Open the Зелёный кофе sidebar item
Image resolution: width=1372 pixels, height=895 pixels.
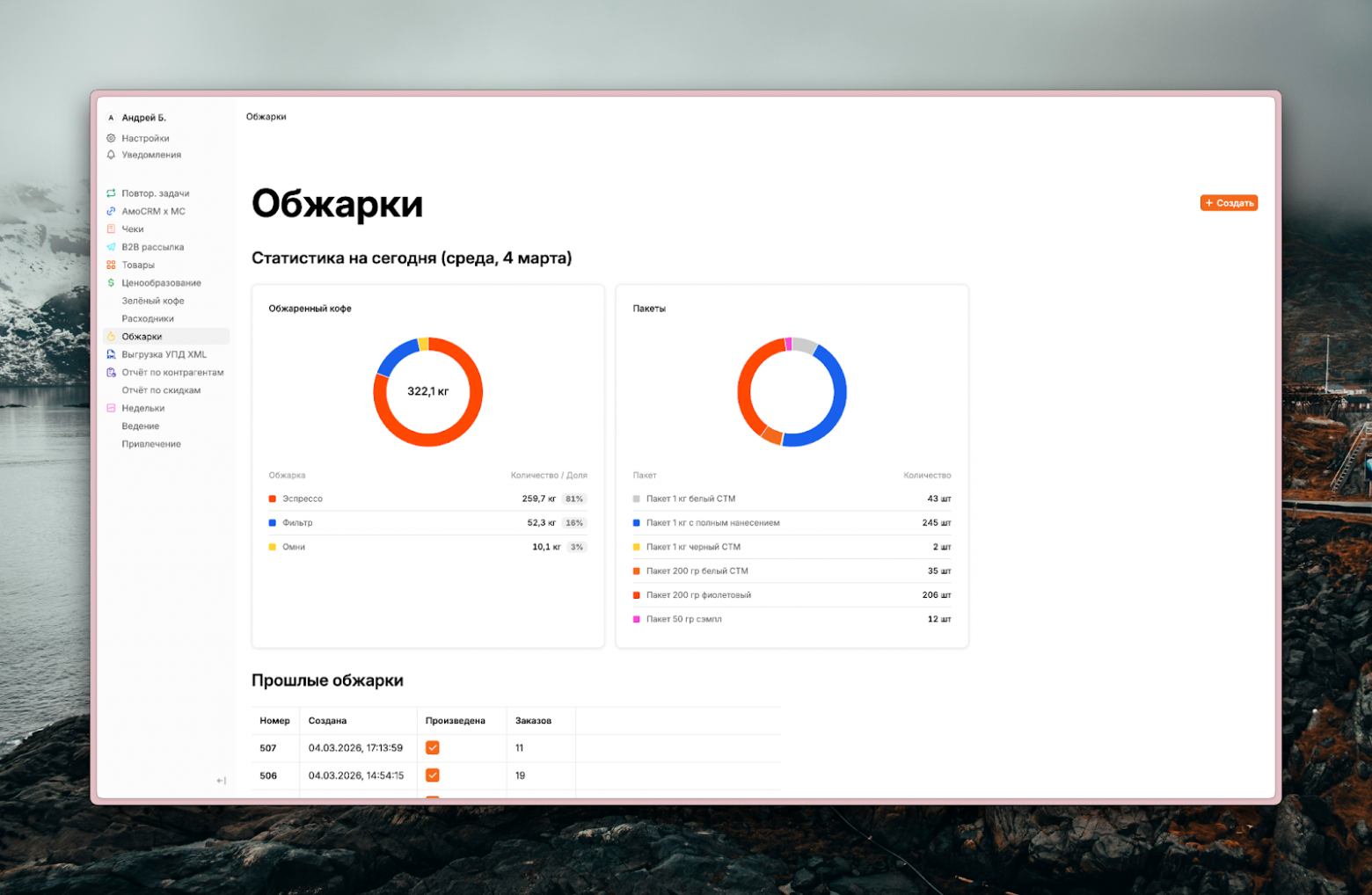(x=153, y=301)
